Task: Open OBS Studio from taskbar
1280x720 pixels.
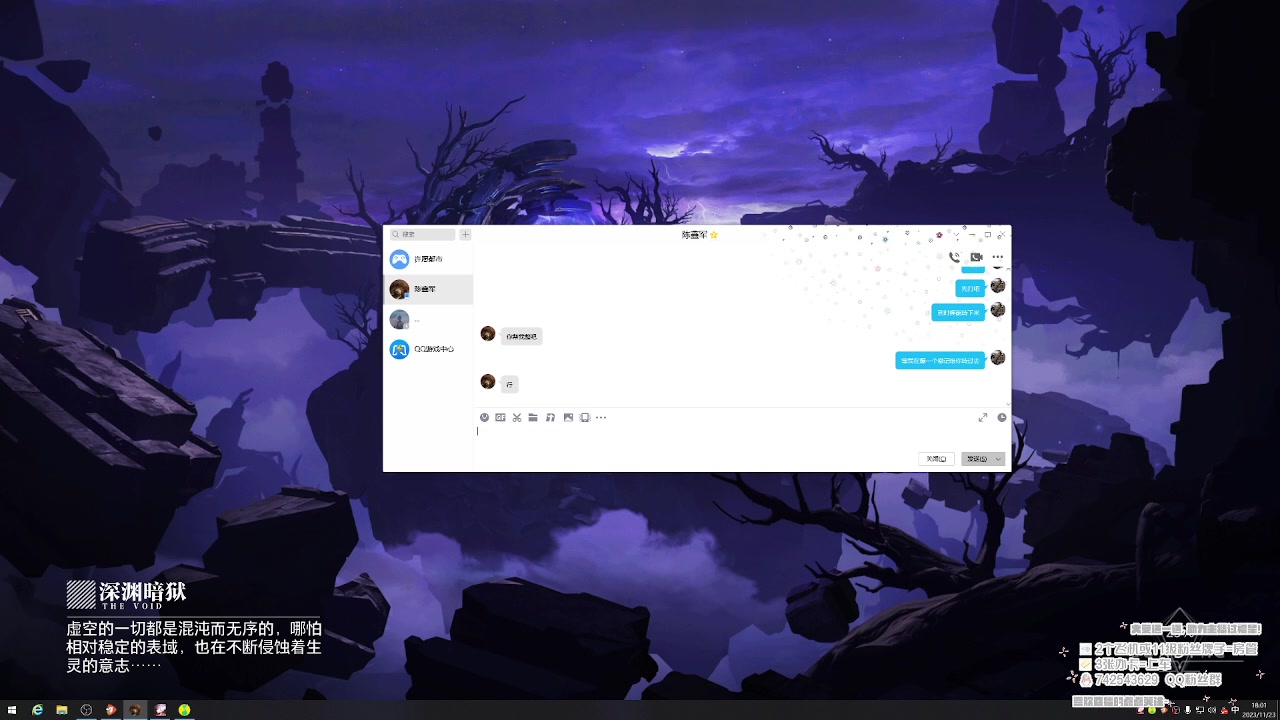Action: [86, 710]
